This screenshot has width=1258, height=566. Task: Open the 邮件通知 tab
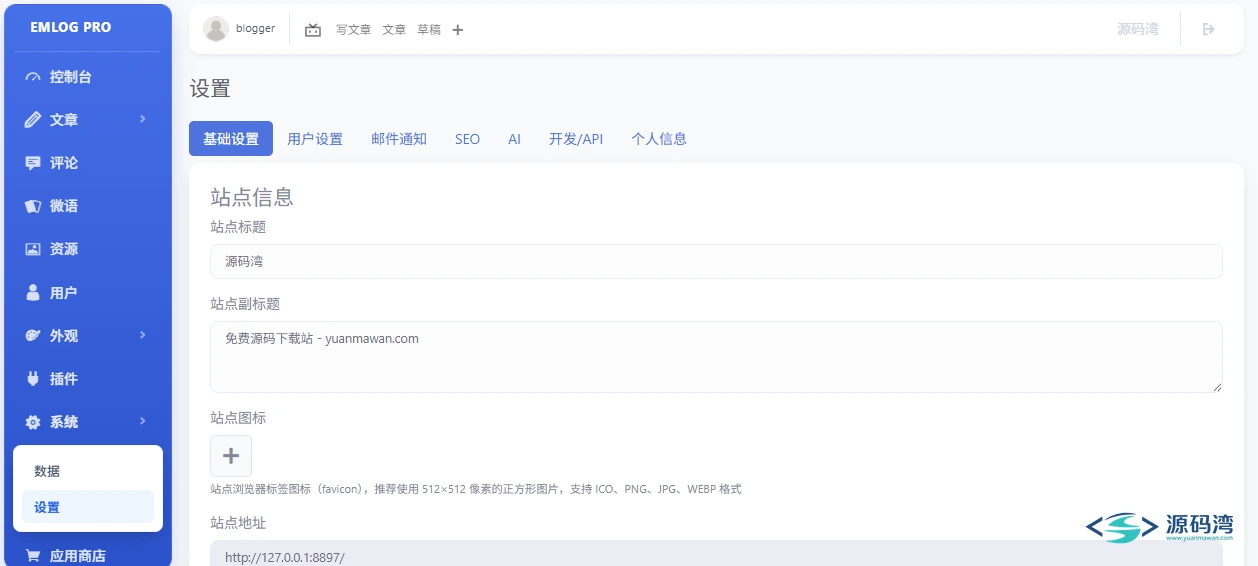[x=399, y=139]
